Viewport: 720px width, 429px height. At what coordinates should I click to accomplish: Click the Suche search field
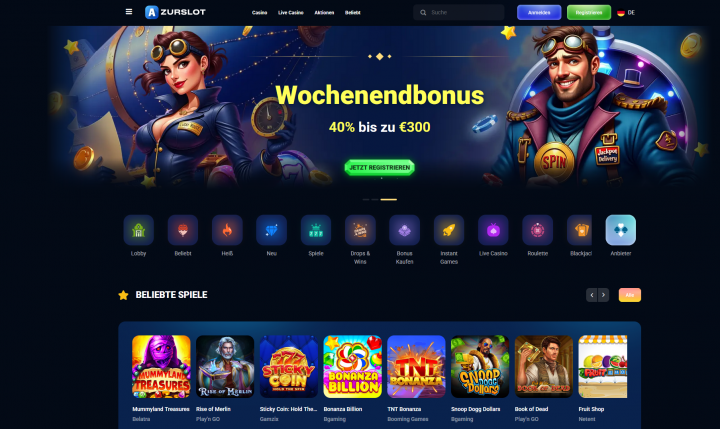pos(459,12)
